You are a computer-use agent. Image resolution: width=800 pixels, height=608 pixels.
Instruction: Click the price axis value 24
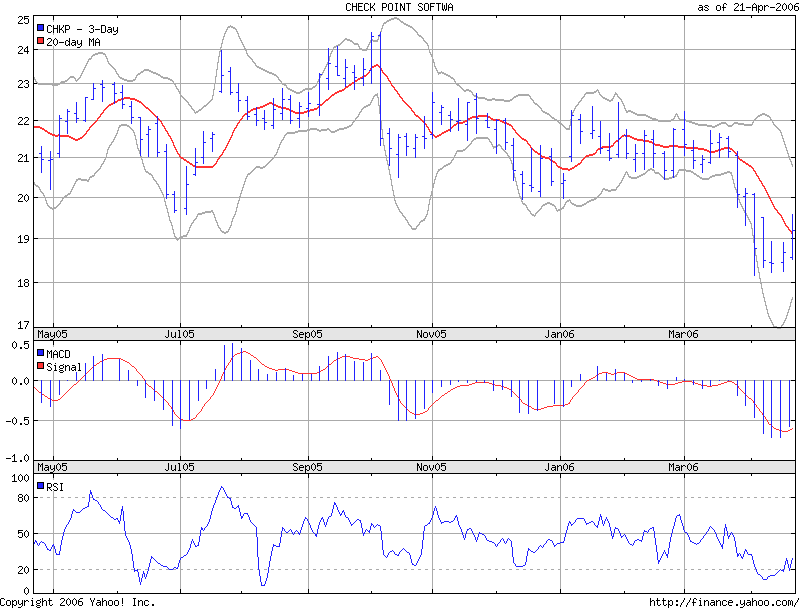click(23, 50)
